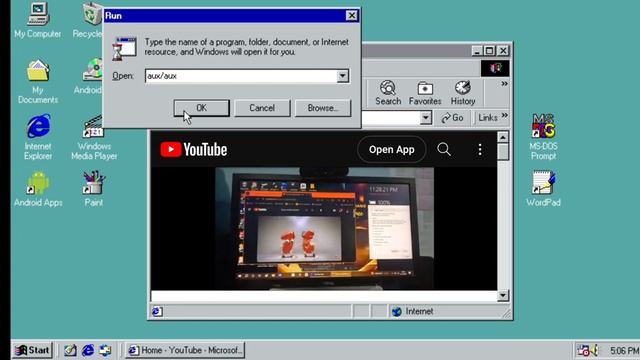This screenshot has height=360, width=640.
Task: Click YouTube search magnifier icon
Action: pyautogui.click(x=444, y=149)
